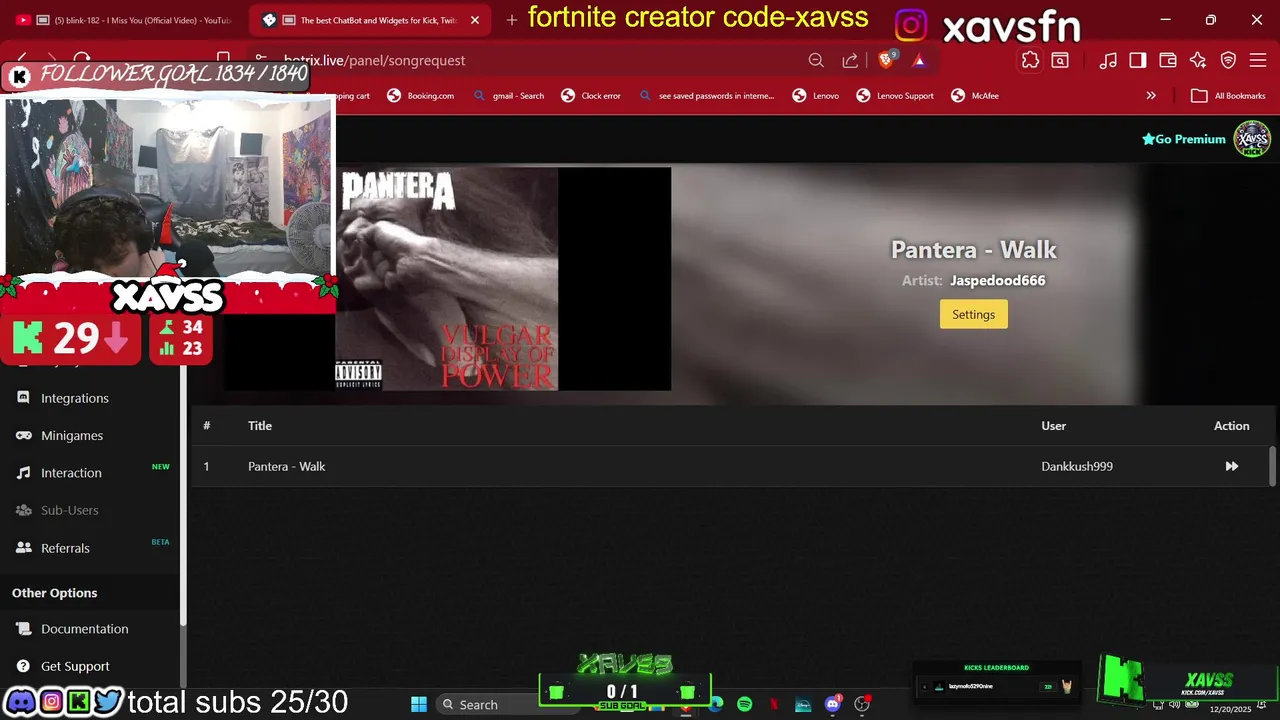Click the user name Dankkush999
The height and width of the screenshot is (720, 1280).
pos(1077,466)
